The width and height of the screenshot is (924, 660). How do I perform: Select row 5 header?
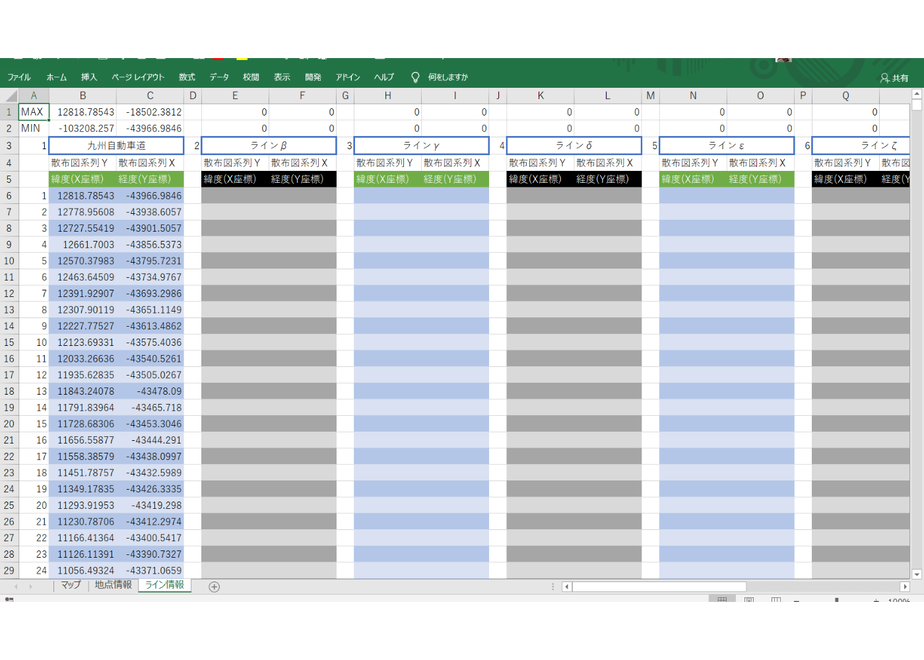coord(9,179)
